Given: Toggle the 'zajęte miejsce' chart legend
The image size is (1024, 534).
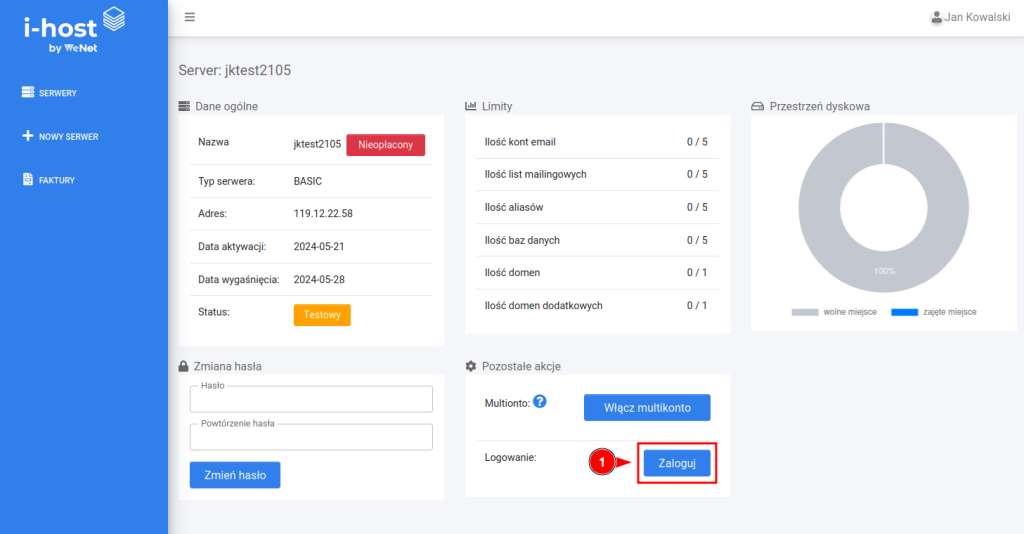Looking at the screenshot, I should [x=933, y=312].
